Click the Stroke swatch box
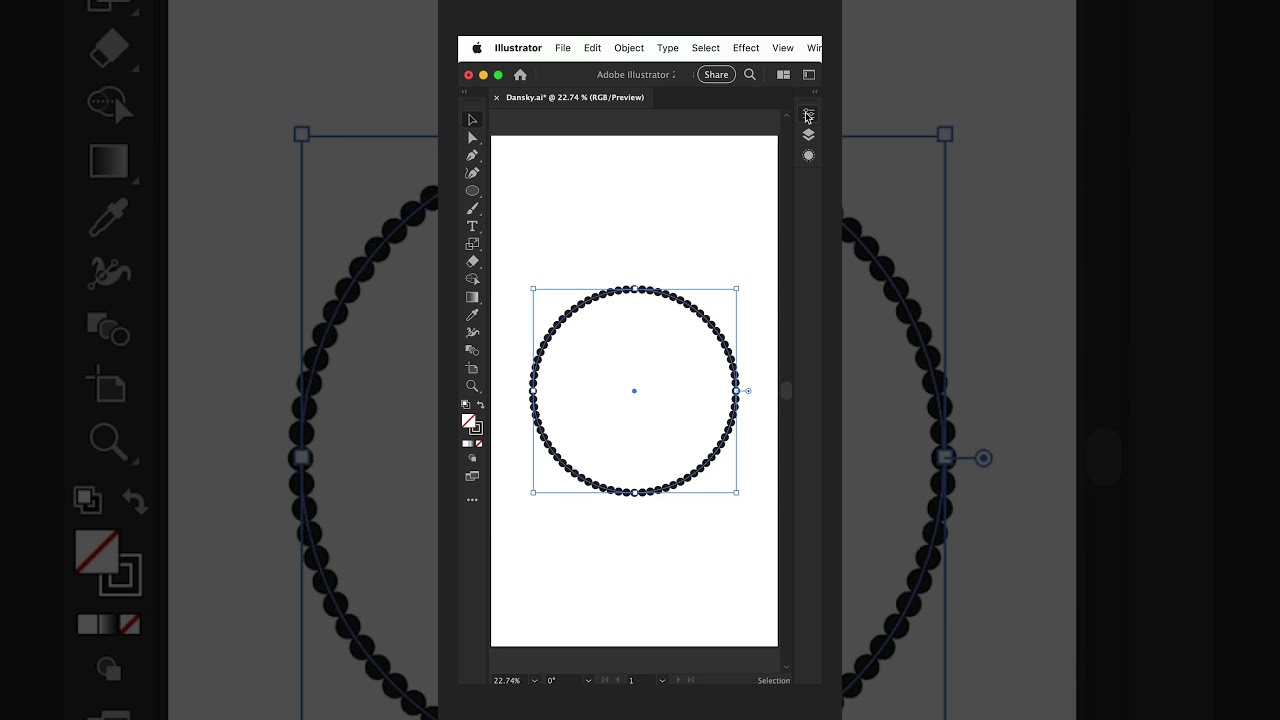1280x720 pixels. click(477, 429)
